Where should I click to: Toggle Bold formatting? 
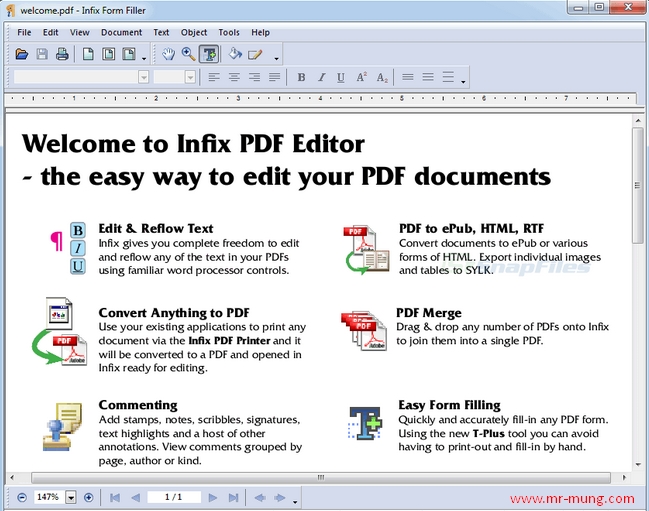click(x=301, y=77)
